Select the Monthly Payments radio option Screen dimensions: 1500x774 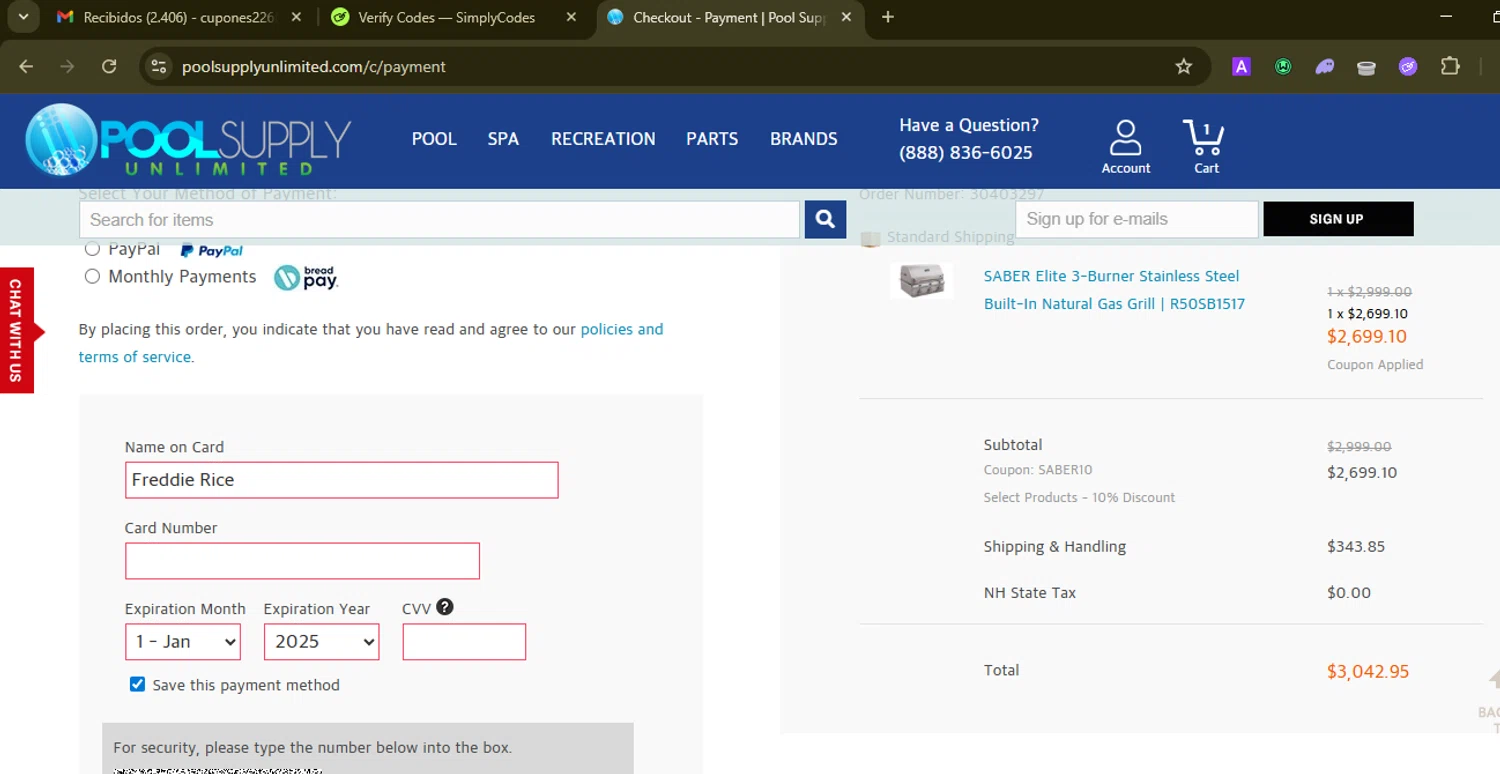92,277
